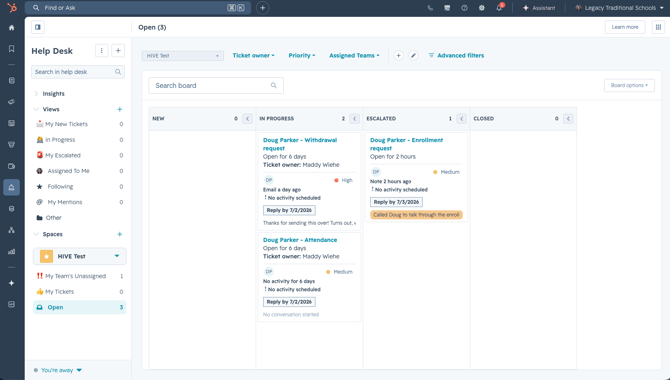Click Reply by 7/3/2026 on Enrollment ticket
Image resolution: width=670 pixels, height=380 pixels.
pos(396,202)
